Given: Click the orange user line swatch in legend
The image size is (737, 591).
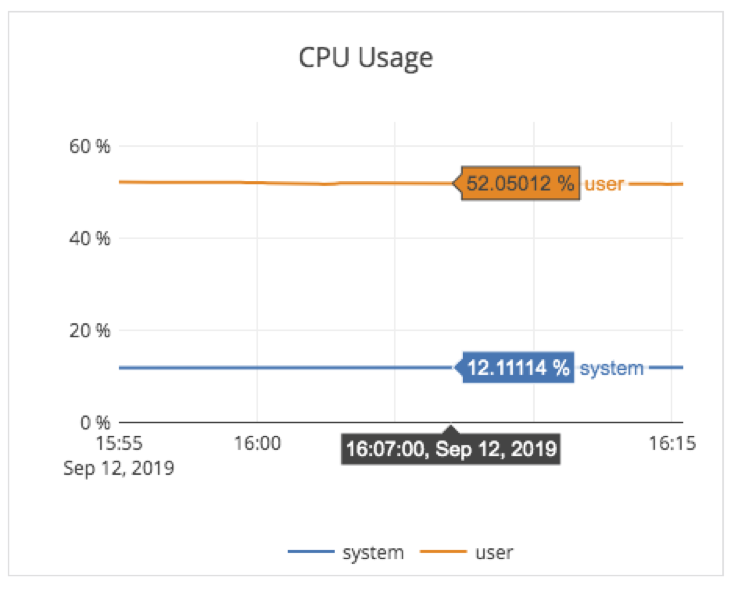Looking at the screenshot, I should (x=439, y=552).
